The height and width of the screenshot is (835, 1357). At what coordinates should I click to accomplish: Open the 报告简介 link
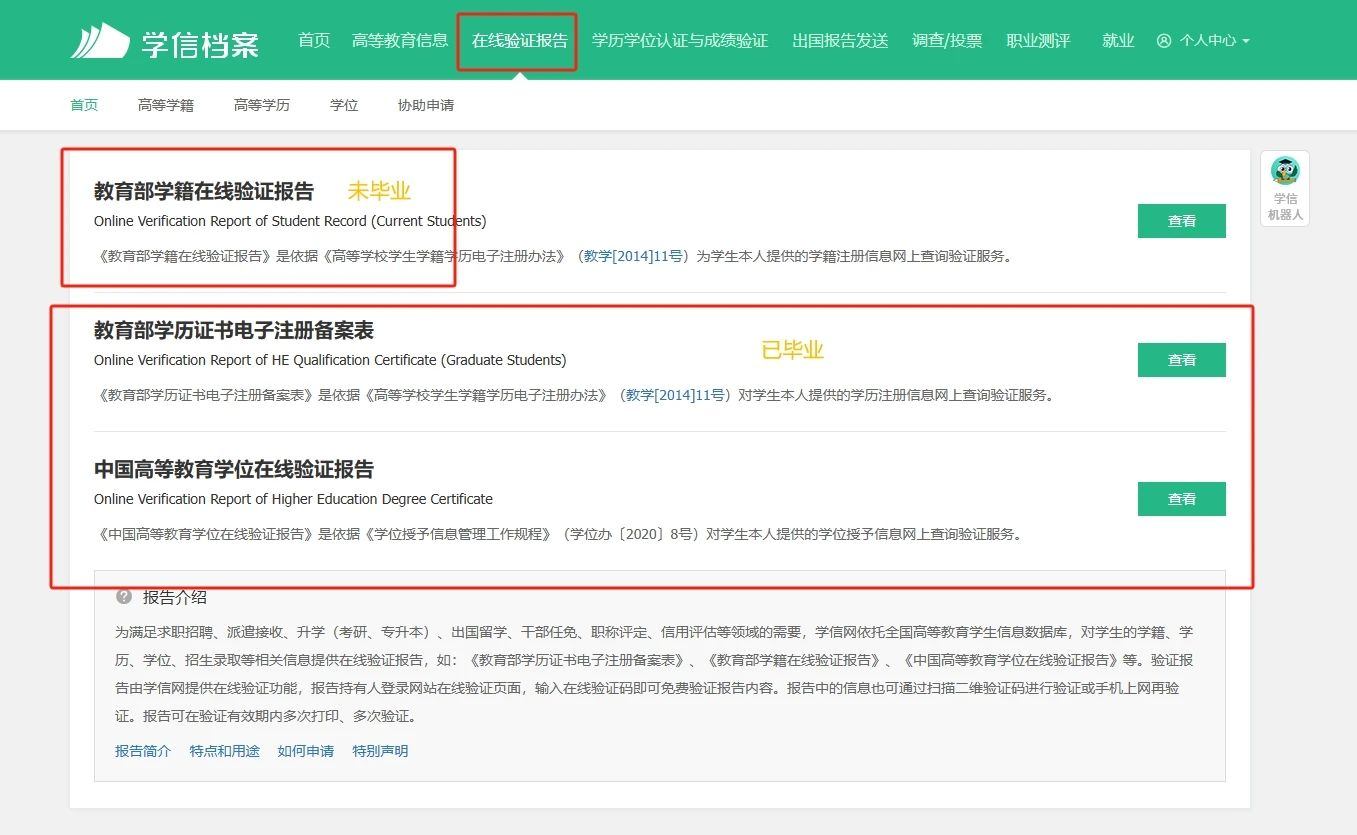click(x=143, y=751)
